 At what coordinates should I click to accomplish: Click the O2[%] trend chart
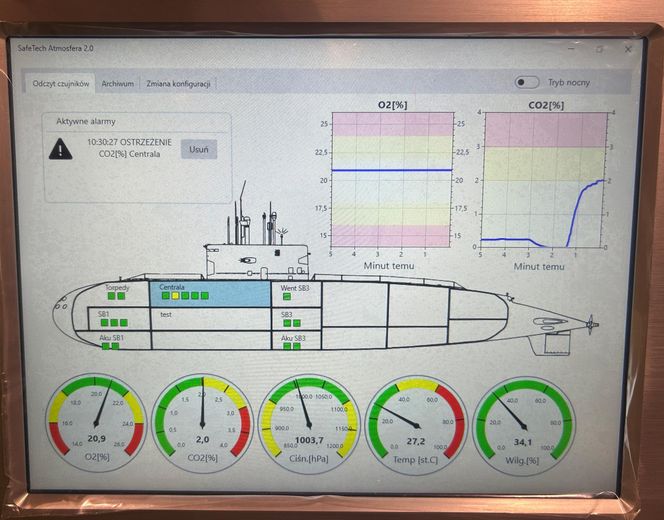point(392,179)
